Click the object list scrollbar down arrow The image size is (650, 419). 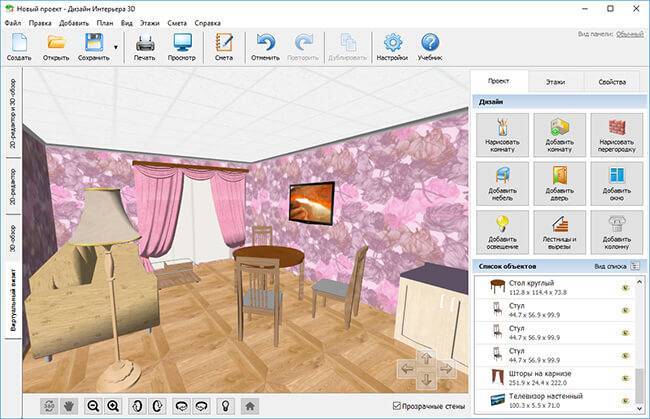(x=640, y=408)
